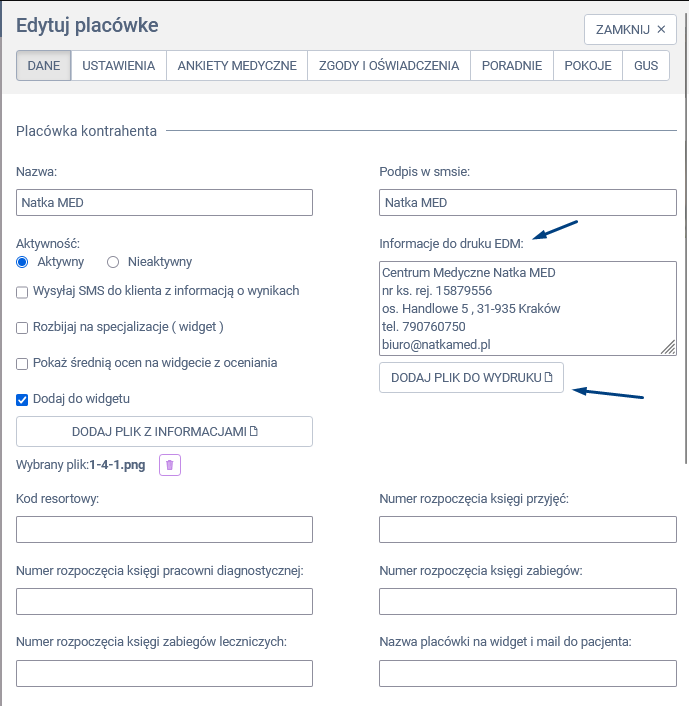This screenshot has width=689, height=706.
Task: Switch to the USTAWIENIA tab
Action: click(119, 66)
